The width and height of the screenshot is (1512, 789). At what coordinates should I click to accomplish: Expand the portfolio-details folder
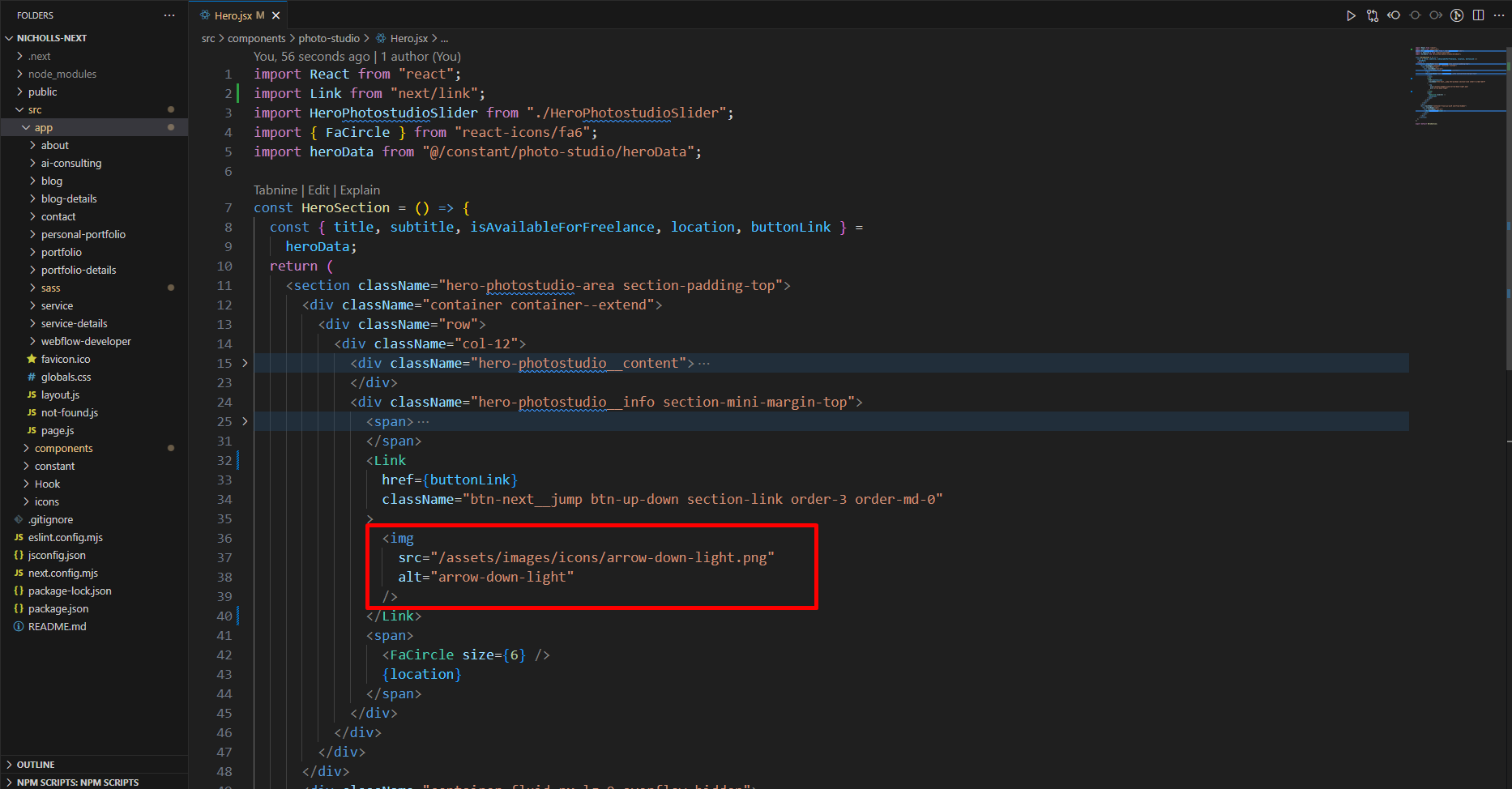point(79,270)
